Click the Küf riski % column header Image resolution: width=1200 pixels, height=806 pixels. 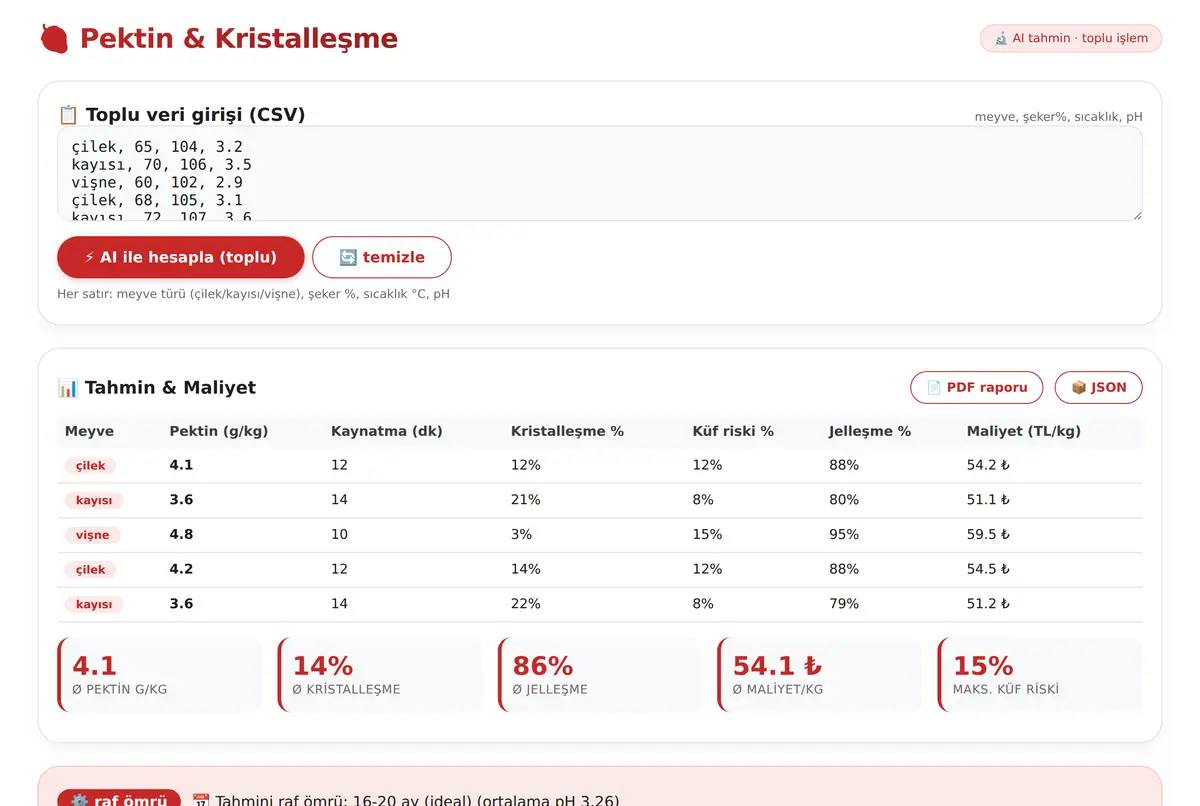pos(733,431)
